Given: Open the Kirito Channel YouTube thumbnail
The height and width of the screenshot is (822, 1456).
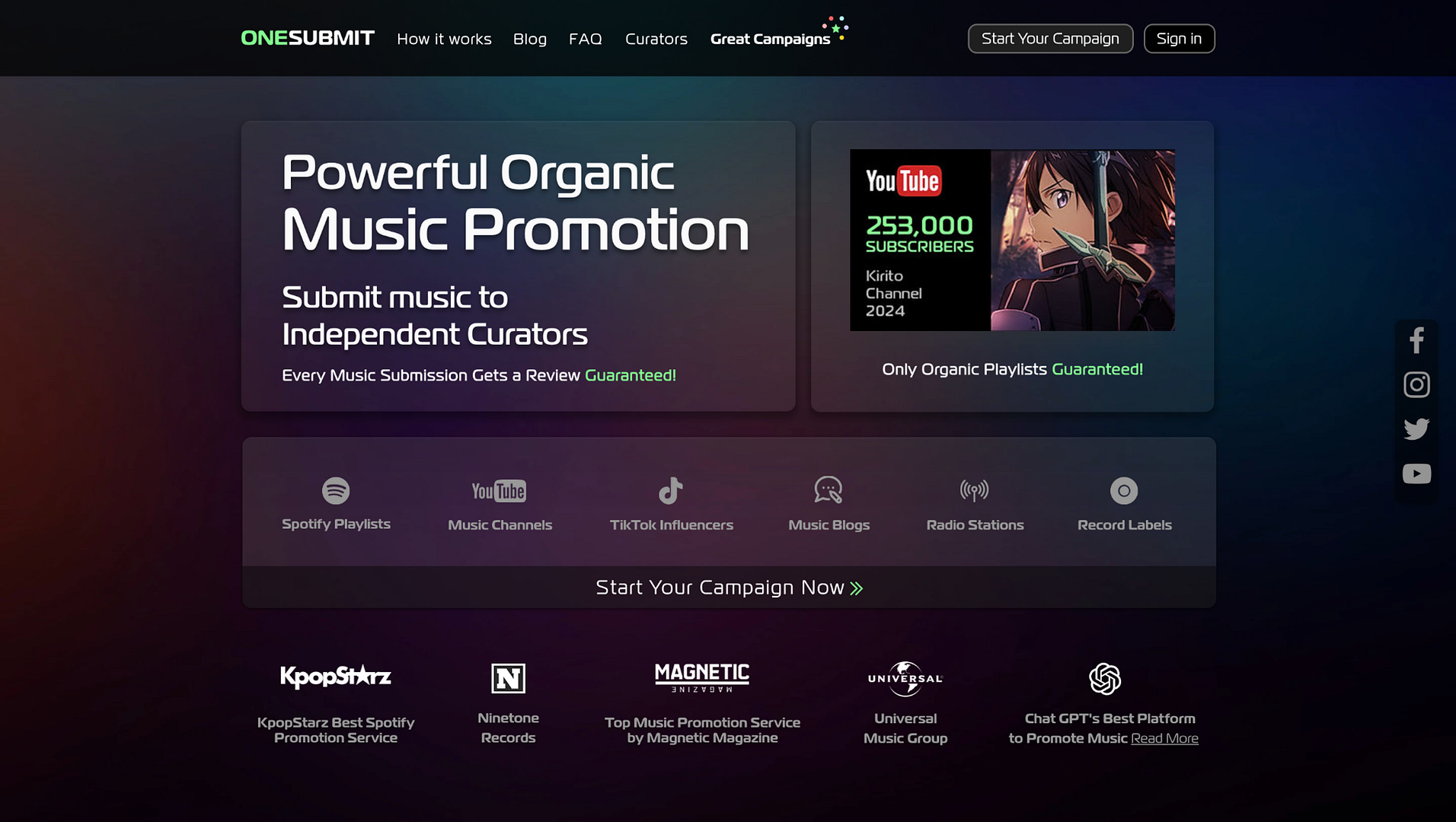Looking at the screenshot, I should [x=1012, y=240].
